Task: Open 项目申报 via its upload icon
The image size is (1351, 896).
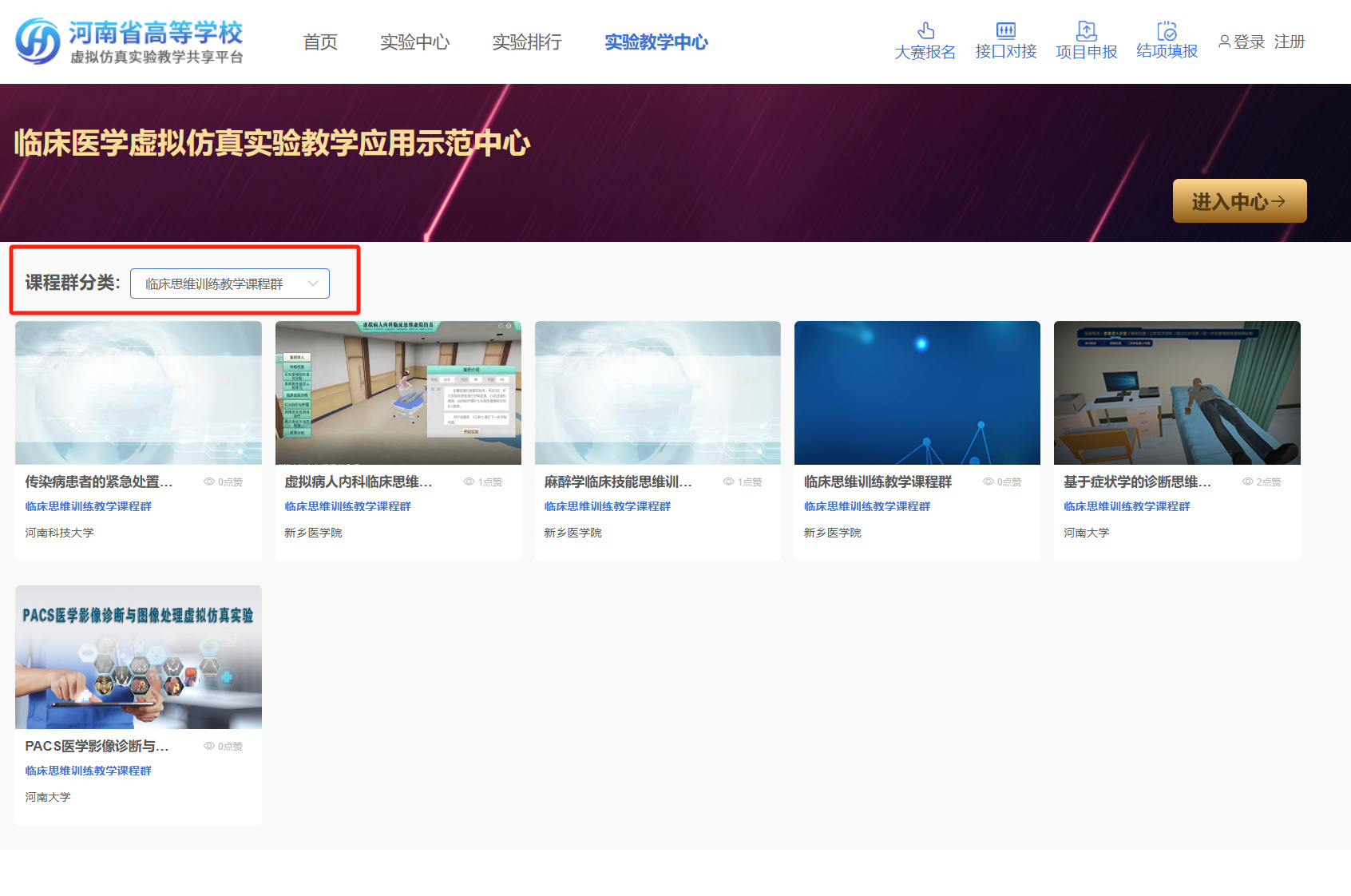Action: [1086, 30]
